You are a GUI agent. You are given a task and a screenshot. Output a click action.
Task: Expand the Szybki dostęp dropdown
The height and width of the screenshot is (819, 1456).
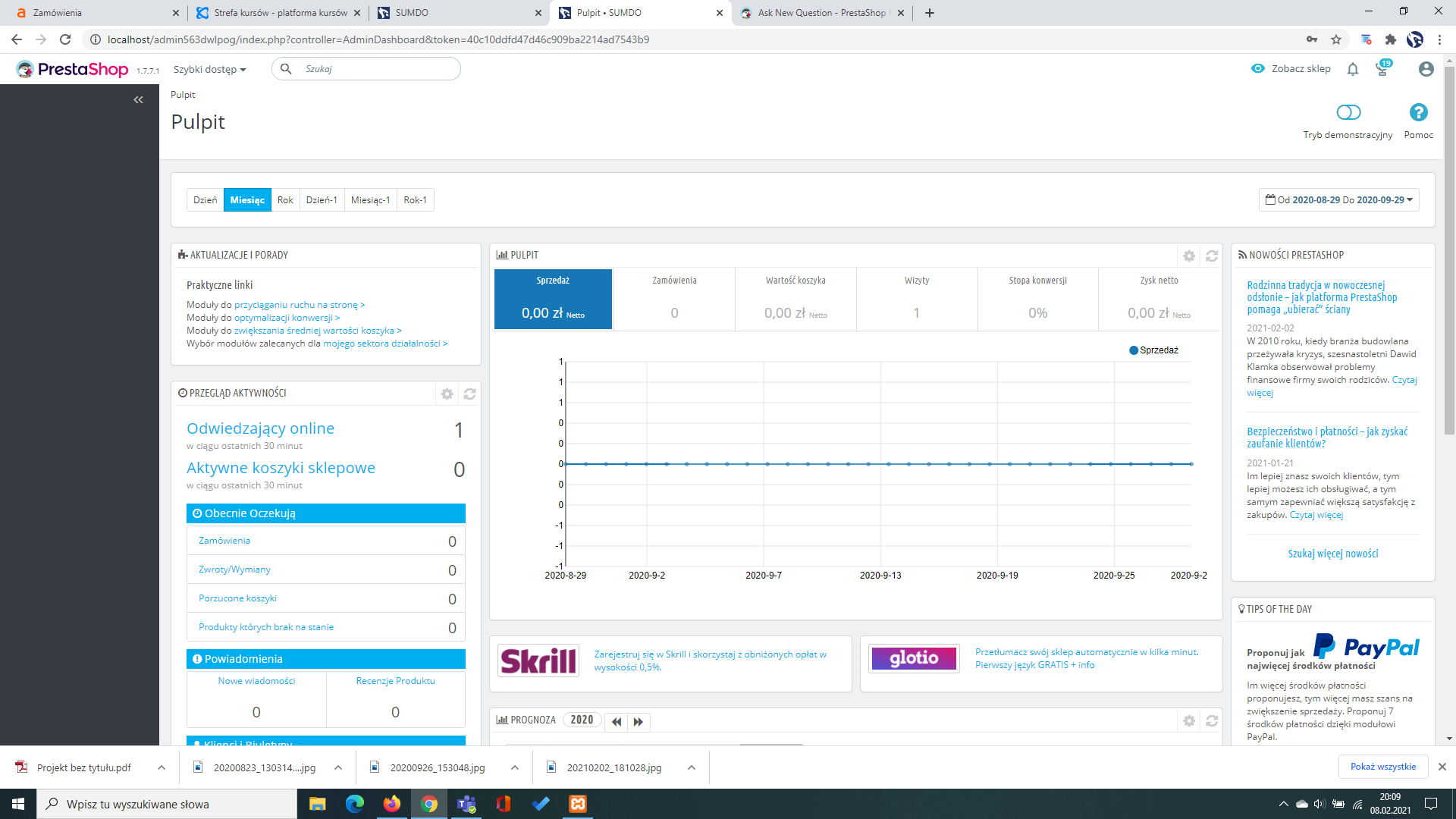pos(210,69)
